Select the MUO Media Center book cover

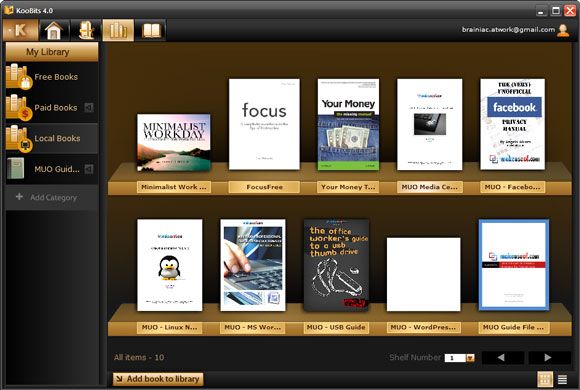click(x=429, y=124)
